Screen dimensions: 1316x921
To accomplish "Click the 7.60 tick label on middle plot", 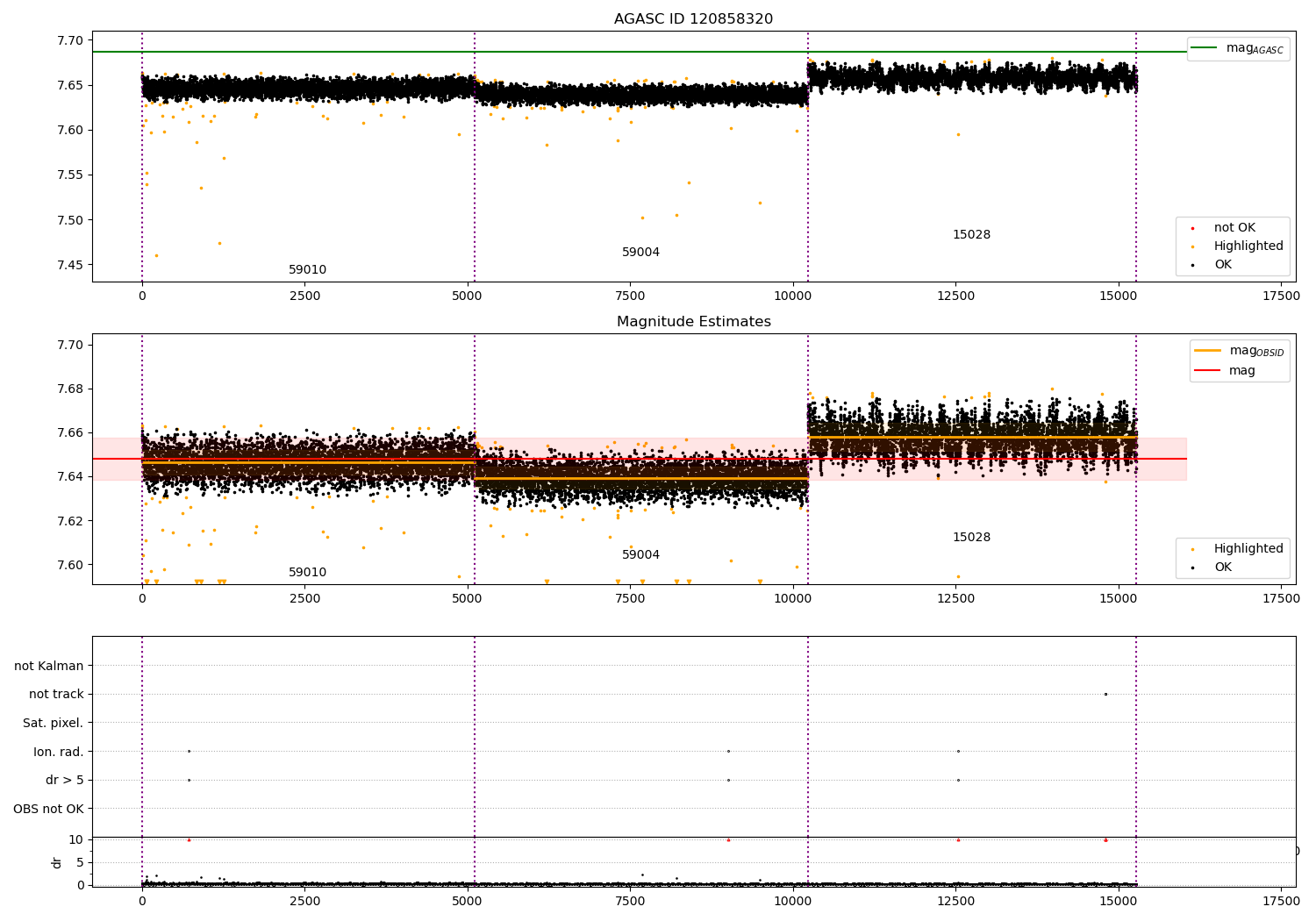I will coord(69,565).
